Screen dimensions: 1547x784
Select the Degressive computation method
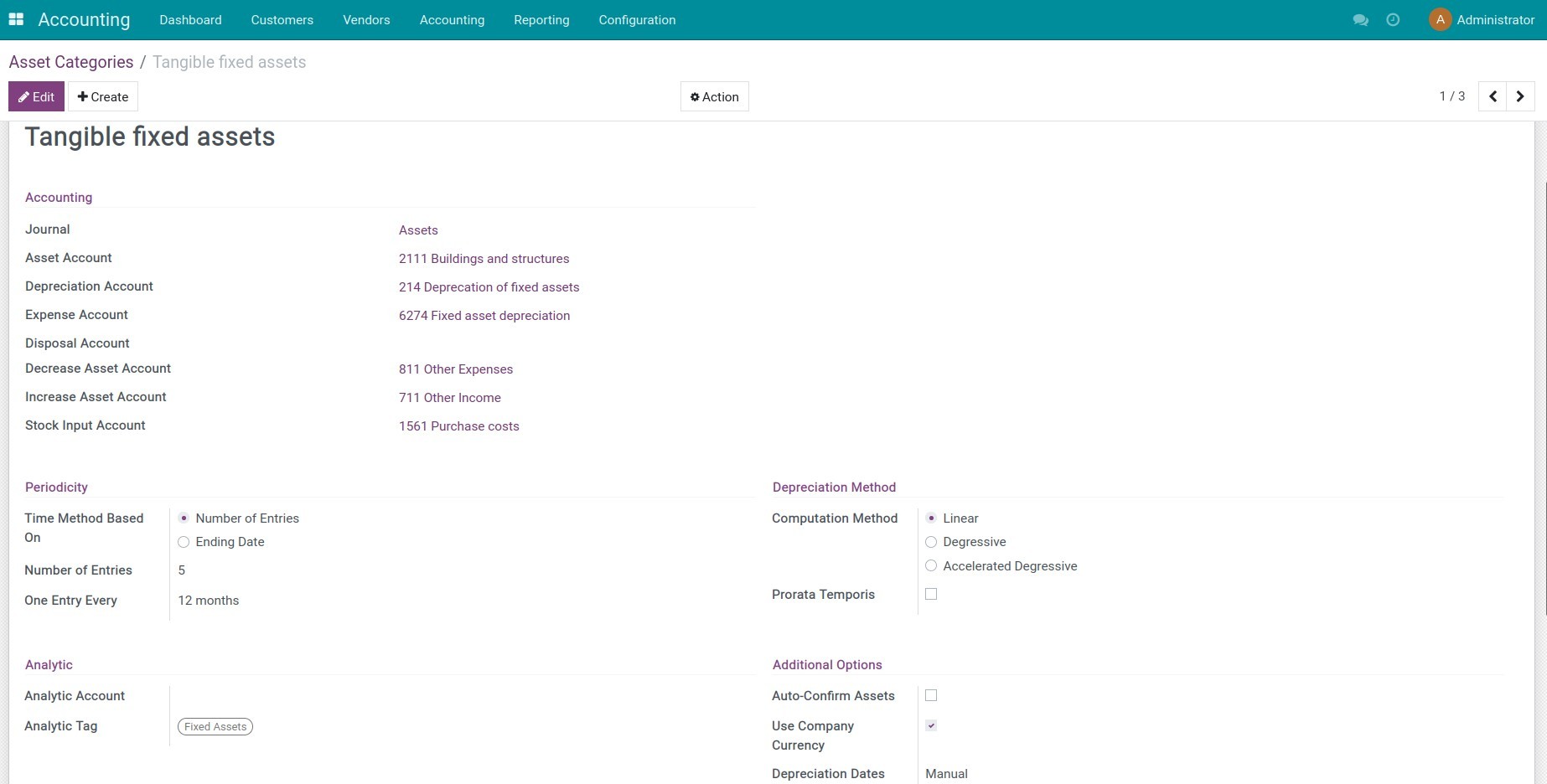[x=930, y=542]
